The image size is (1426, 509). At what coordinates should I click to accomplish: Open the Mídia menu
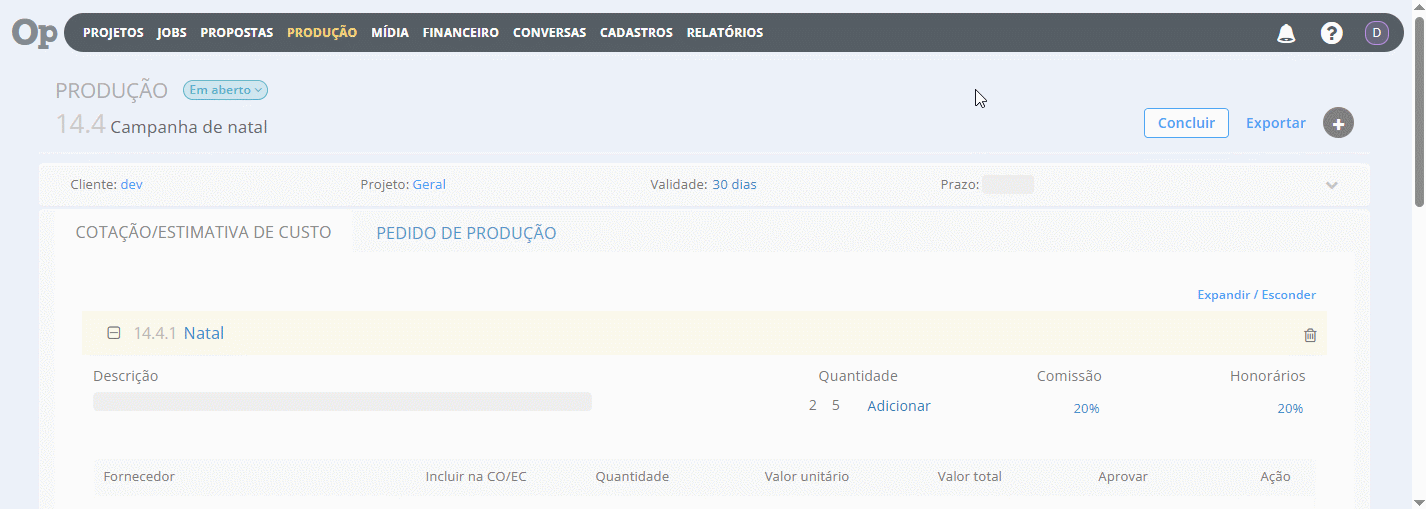[390, 33]
